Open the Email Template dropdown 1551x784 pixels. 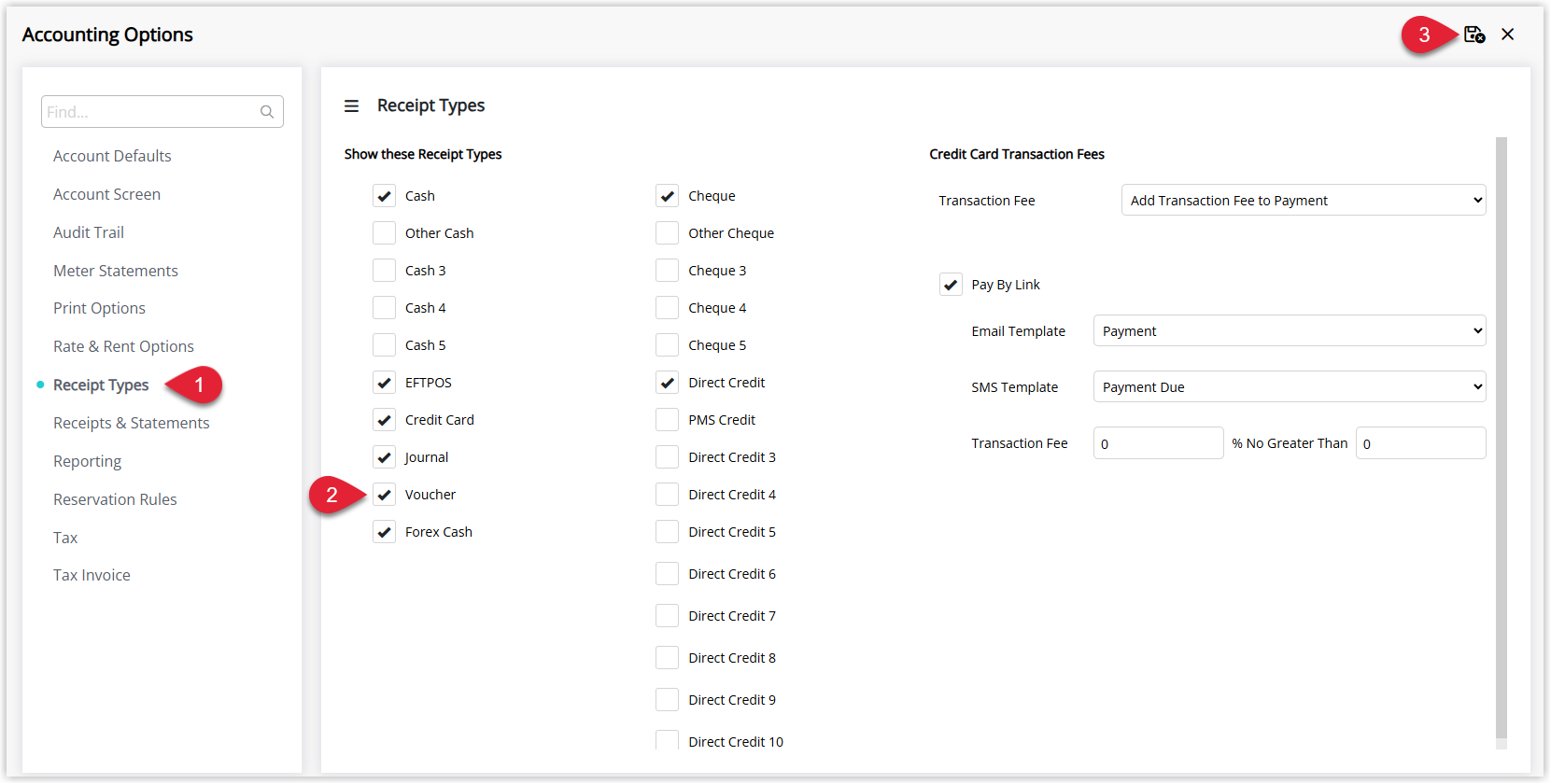(x=1289, y=330)
